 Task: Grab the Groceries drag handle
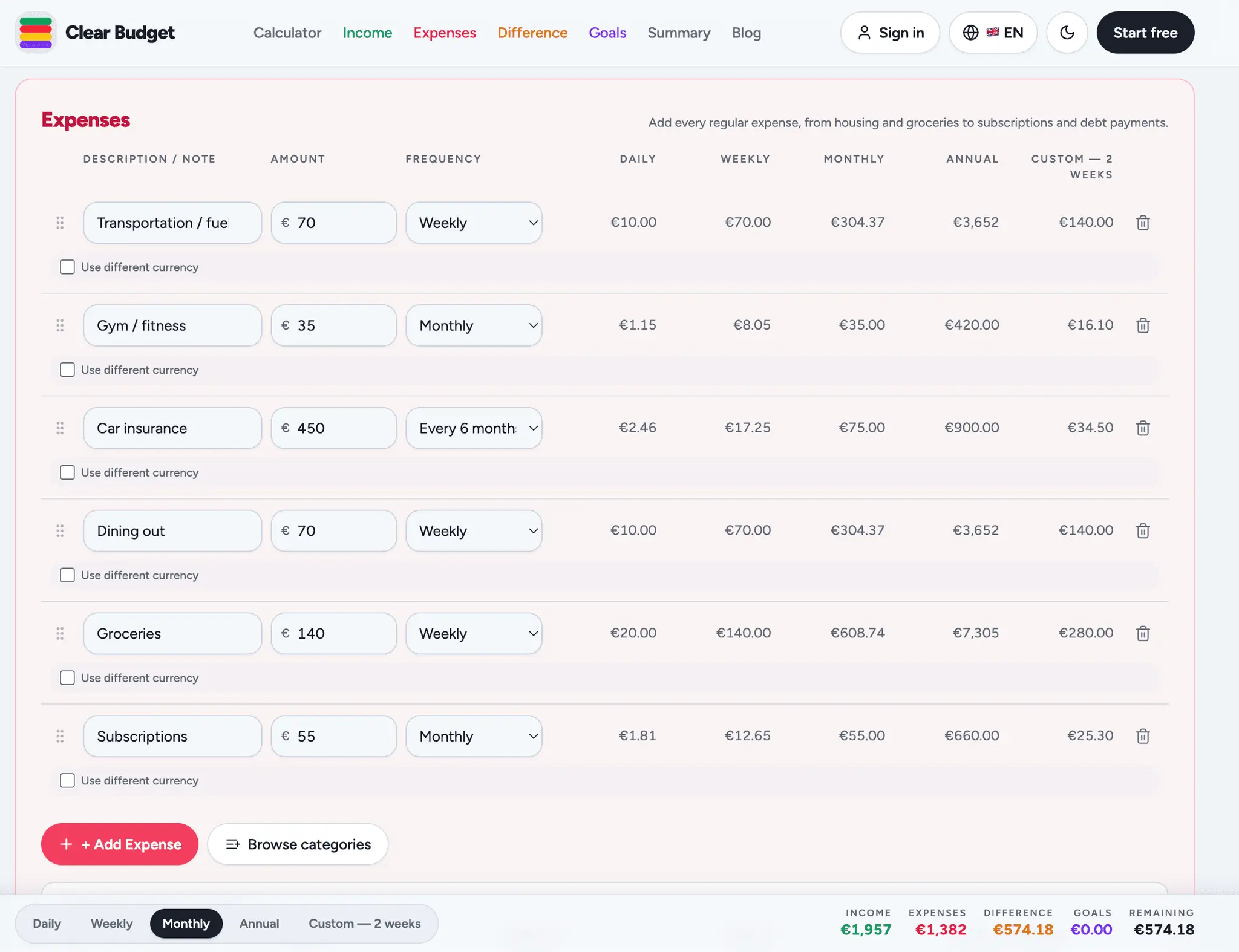click(x=60, y=633)
